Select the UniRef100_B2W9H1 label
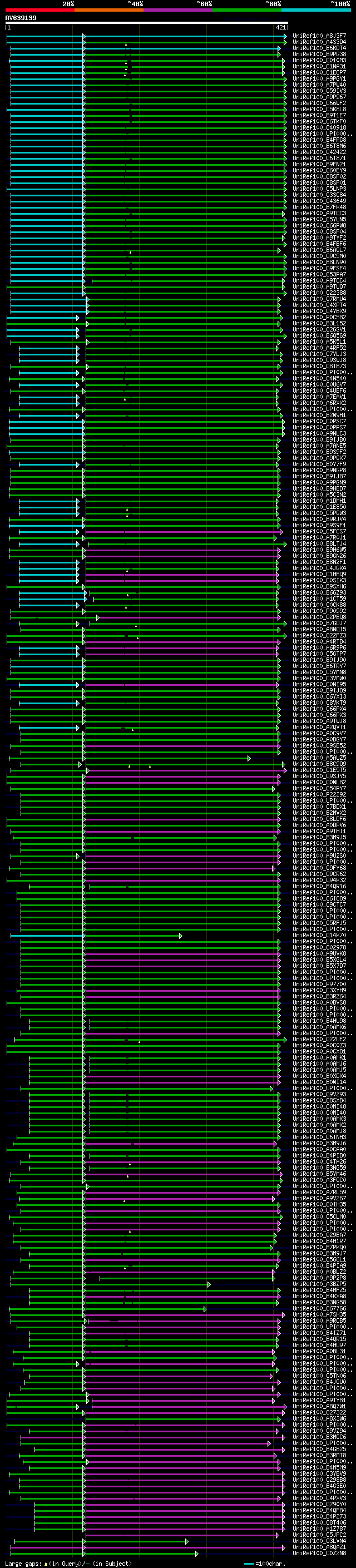Screen dimensions: 356x1568 click(319, 415)
